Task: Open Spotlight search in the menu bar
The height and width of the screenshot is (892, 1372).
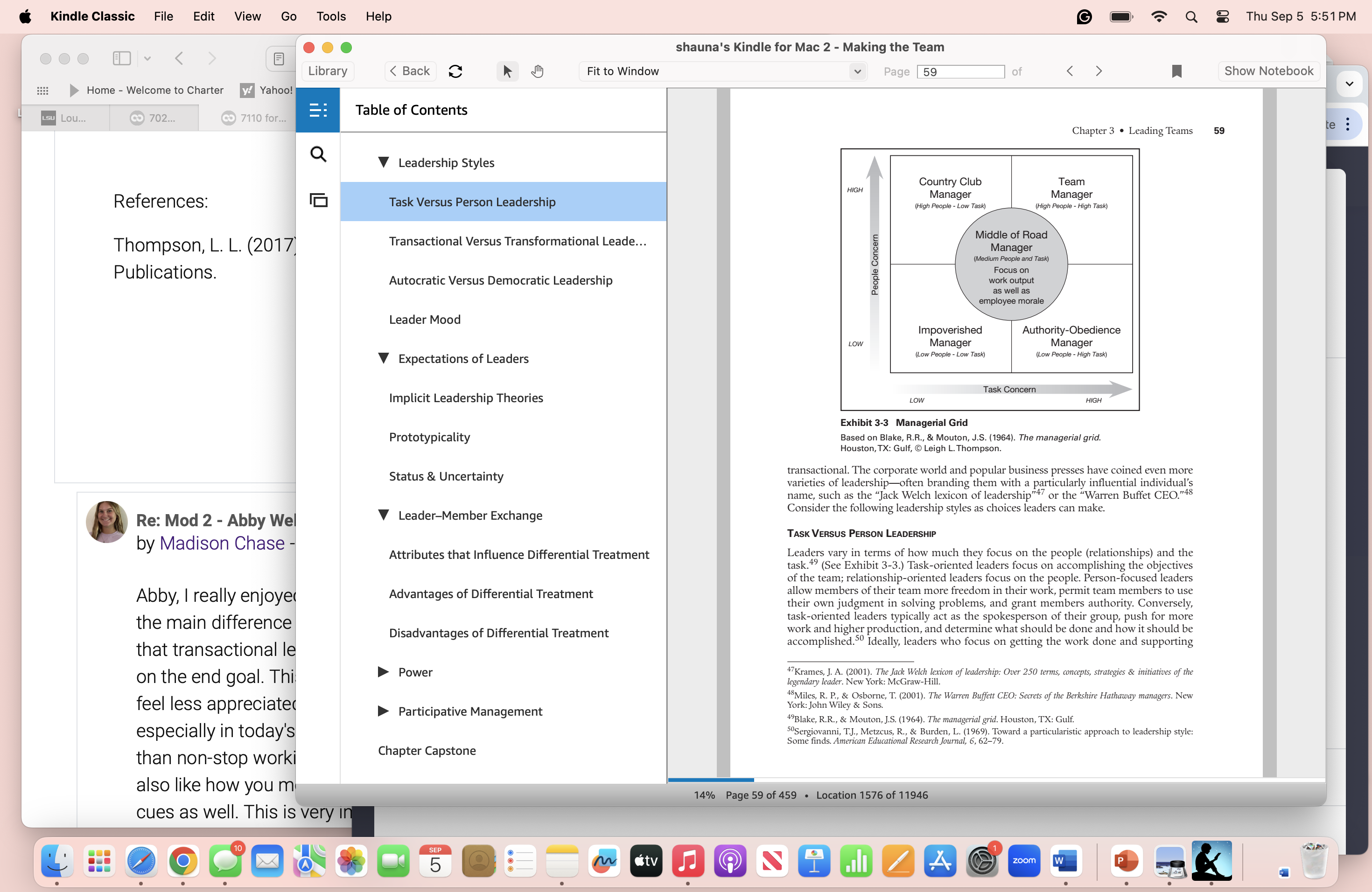Action: (1191, 17)
